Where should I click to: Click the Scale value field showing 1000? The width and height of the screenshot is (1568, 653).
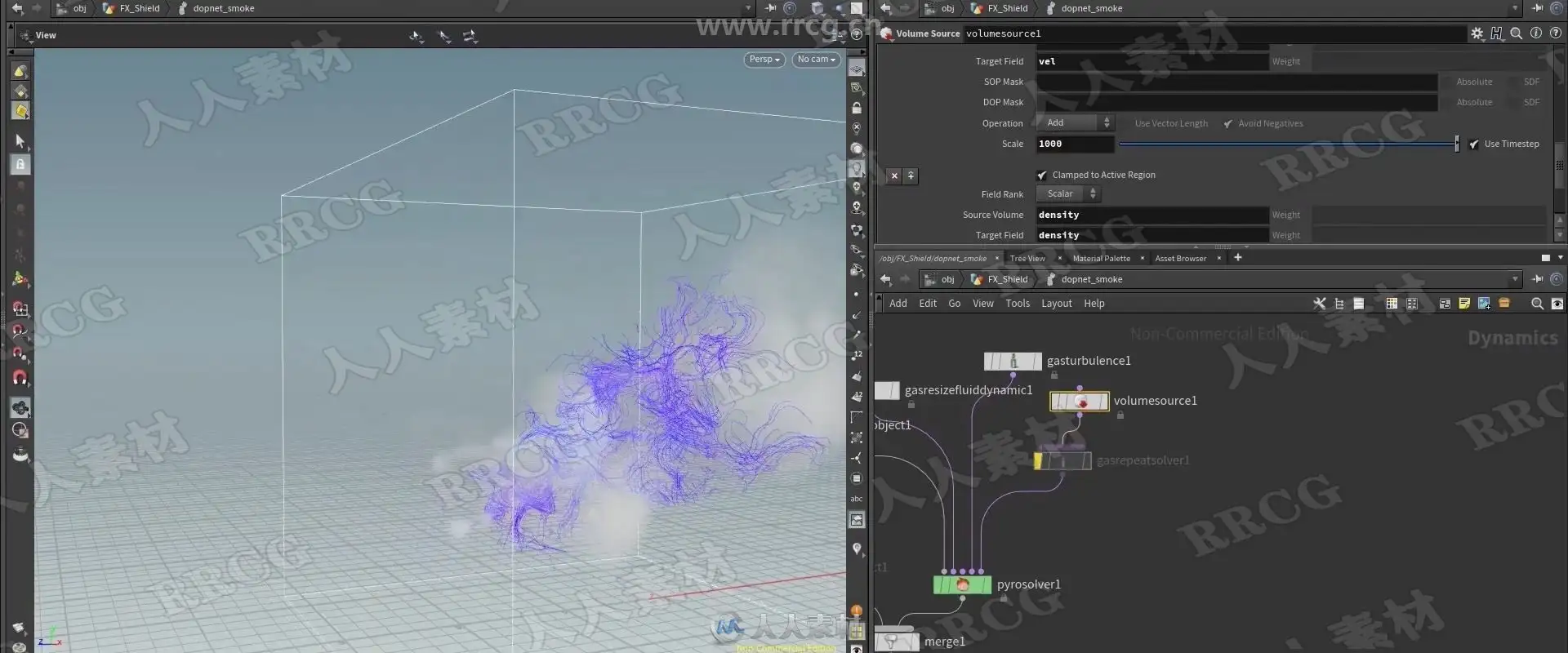click(1075, 144)
